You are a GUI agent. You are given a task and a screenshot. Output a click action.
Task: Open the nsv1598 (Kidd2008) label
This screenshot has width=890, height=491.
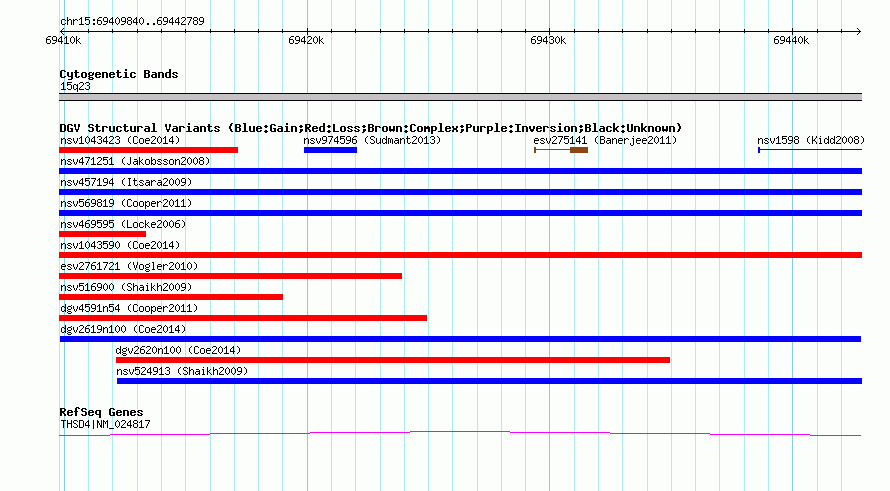pos(811,140)
